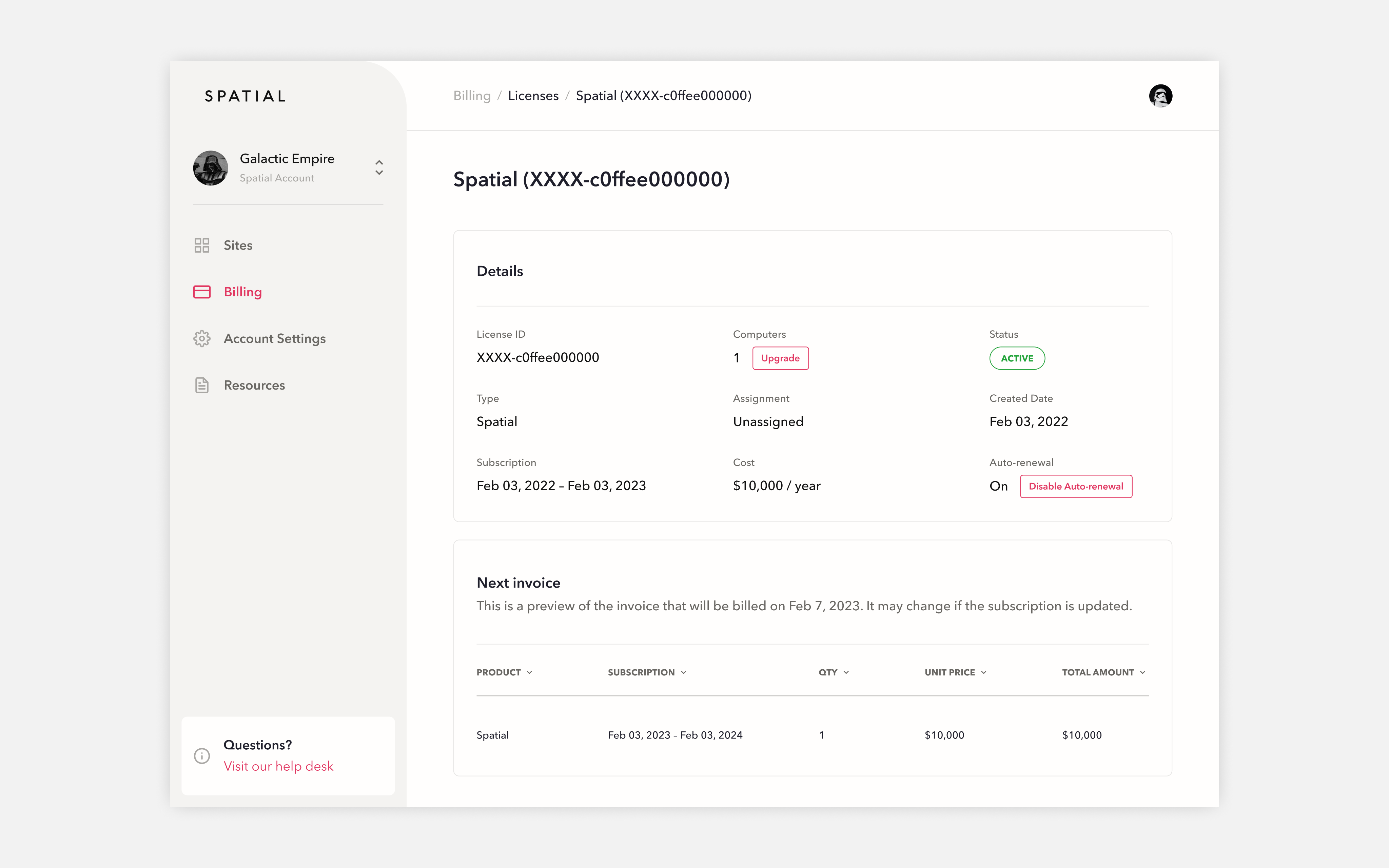
Task: Click the Sites grid icon
Action: click(x=201, y=245)
